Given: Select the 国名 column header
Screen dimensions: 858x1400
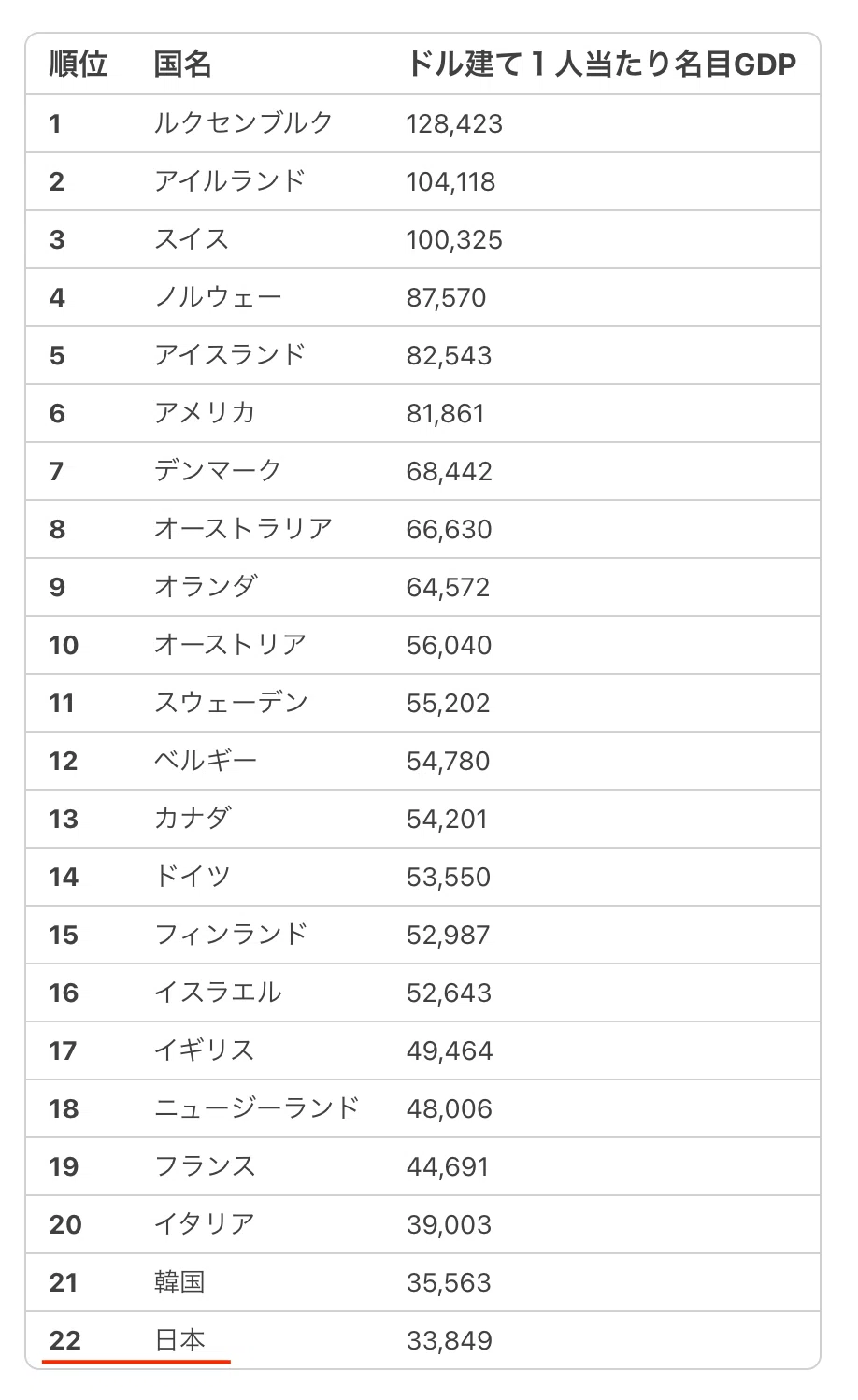Looking at the screenshot, I should (x=183, y=64).
